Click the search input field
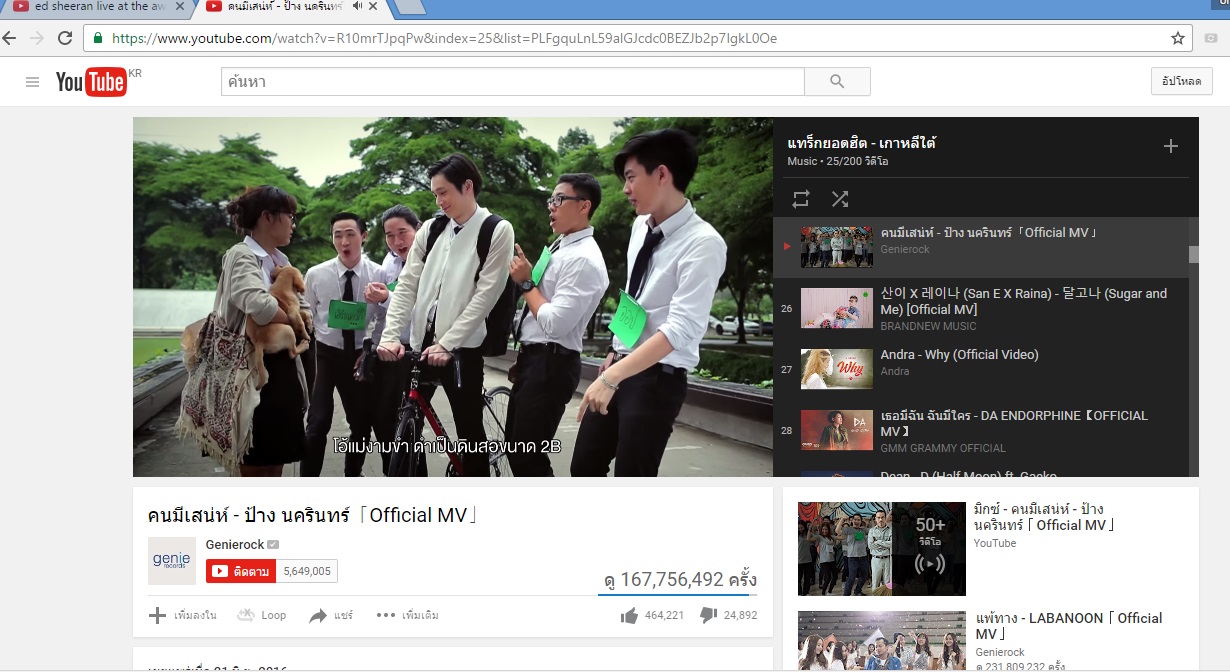This screenshot has height=672, width=1230. 512,82
